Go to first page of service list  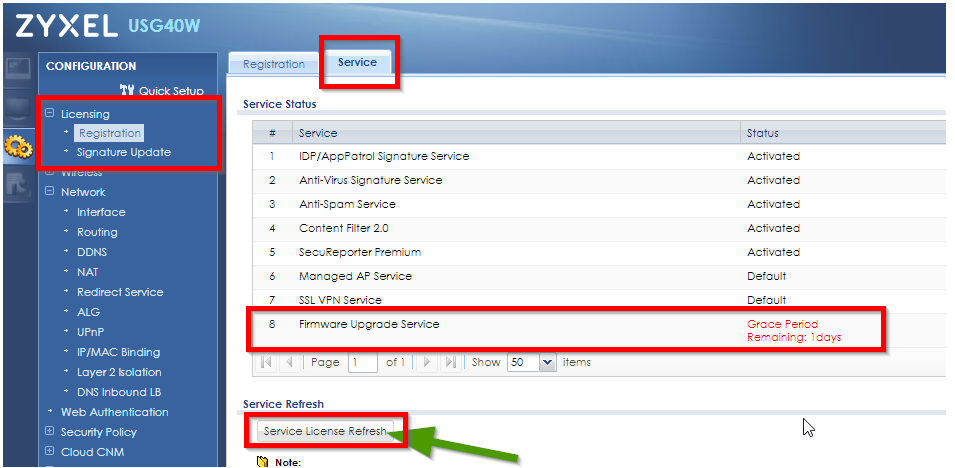[265, 362]
